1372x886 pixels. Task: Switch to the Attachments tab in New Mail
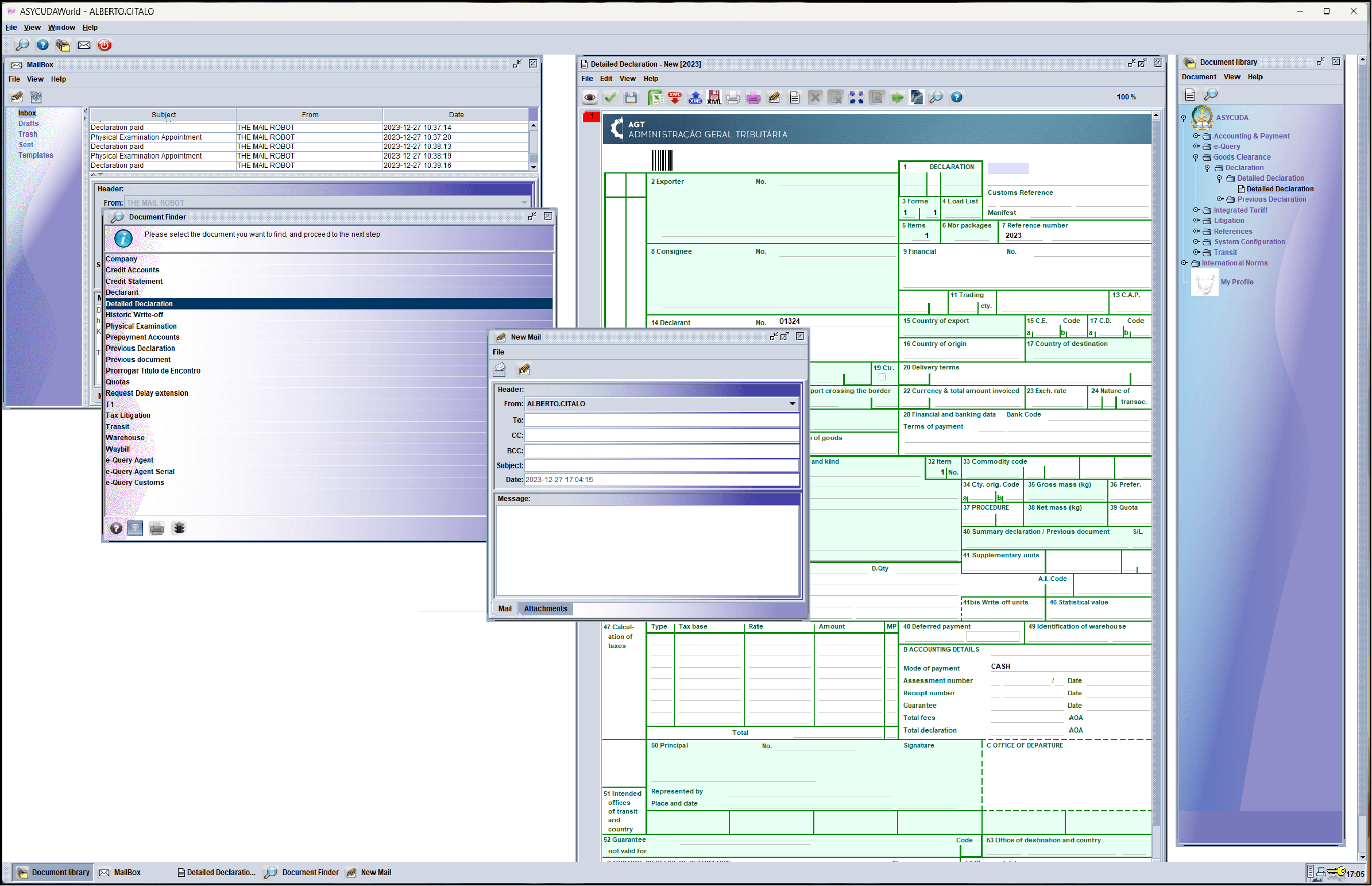click(545, 608)
